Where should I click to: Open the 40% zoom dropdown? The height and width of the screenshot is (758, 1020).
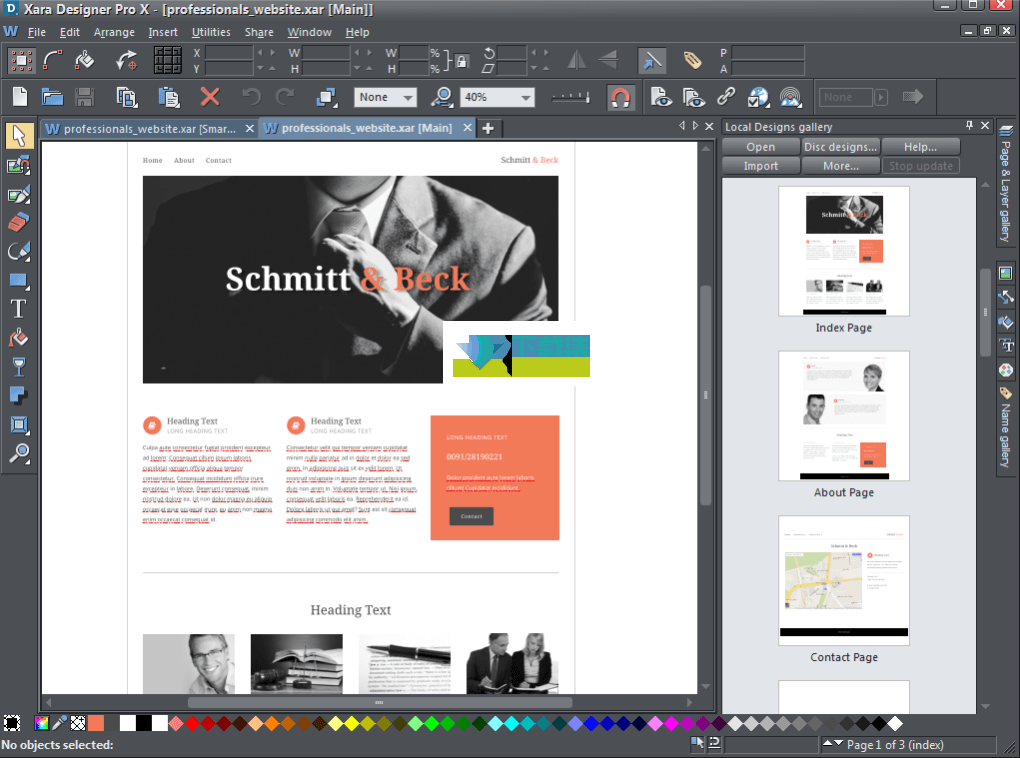point(525,97)
